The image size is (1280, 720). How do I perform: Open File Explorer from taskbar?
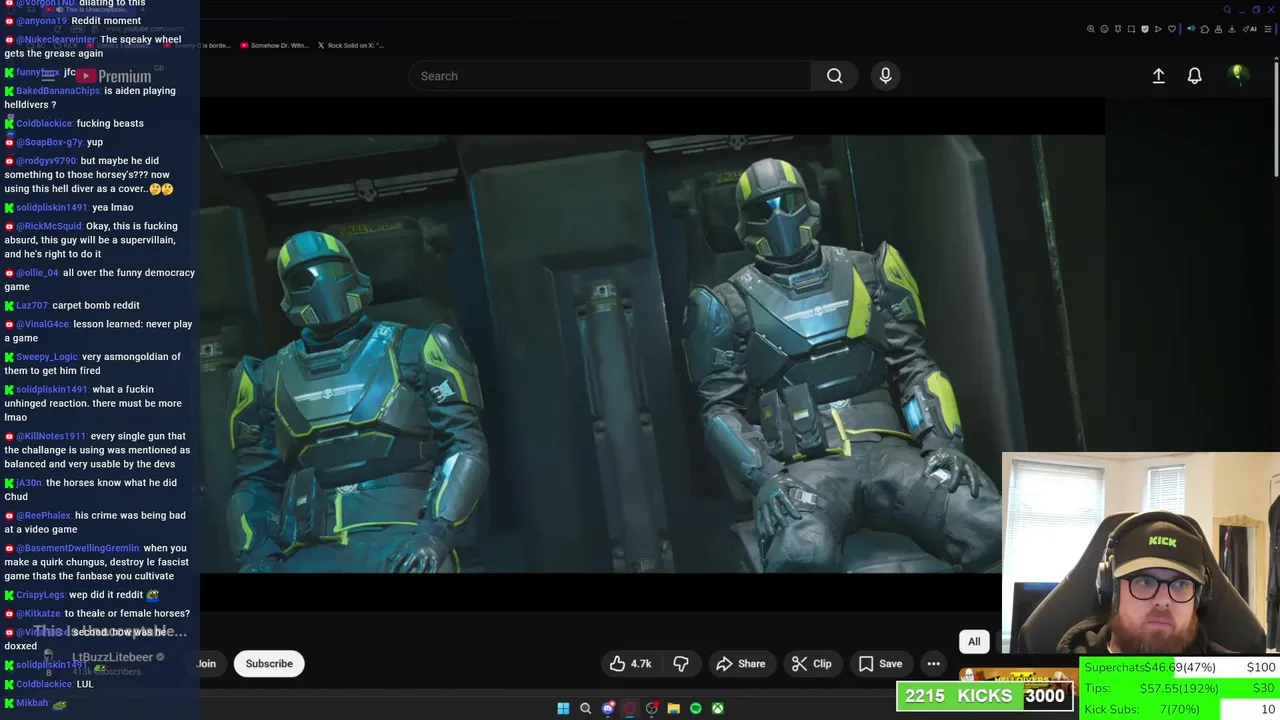pos(674,708)
